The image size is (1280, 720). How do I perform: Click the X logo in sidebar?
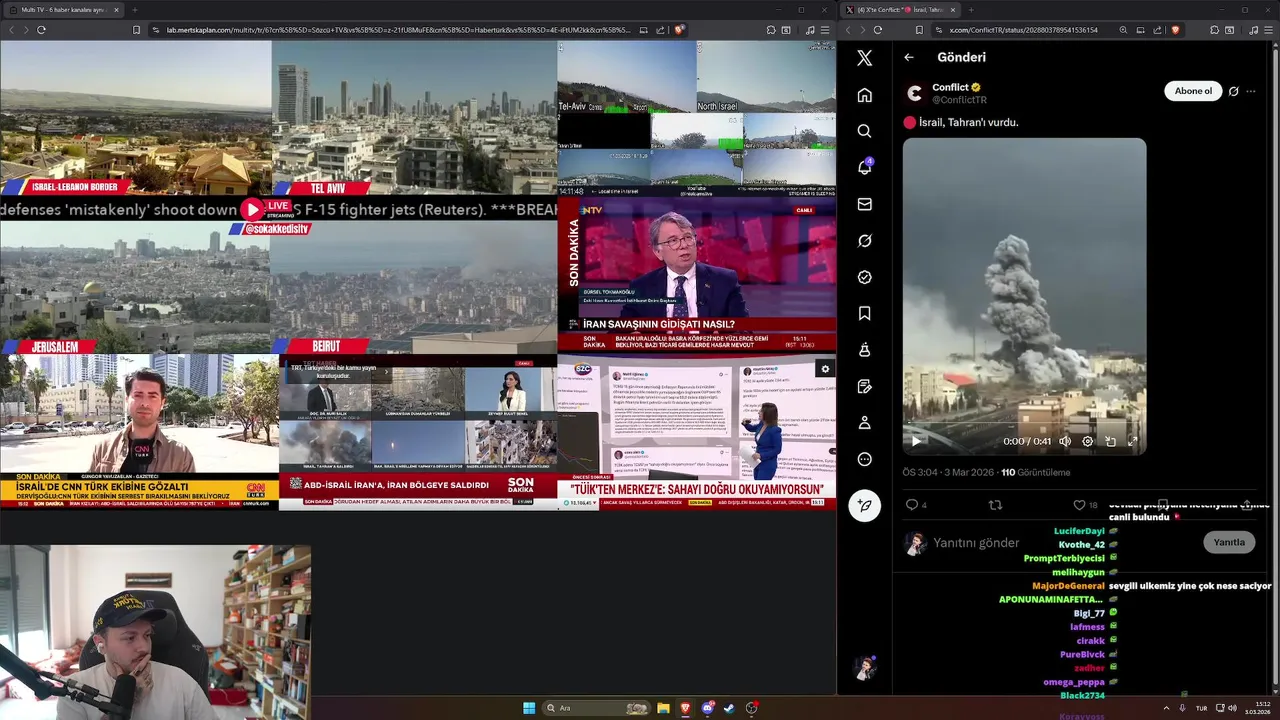(x=864, y=58)
